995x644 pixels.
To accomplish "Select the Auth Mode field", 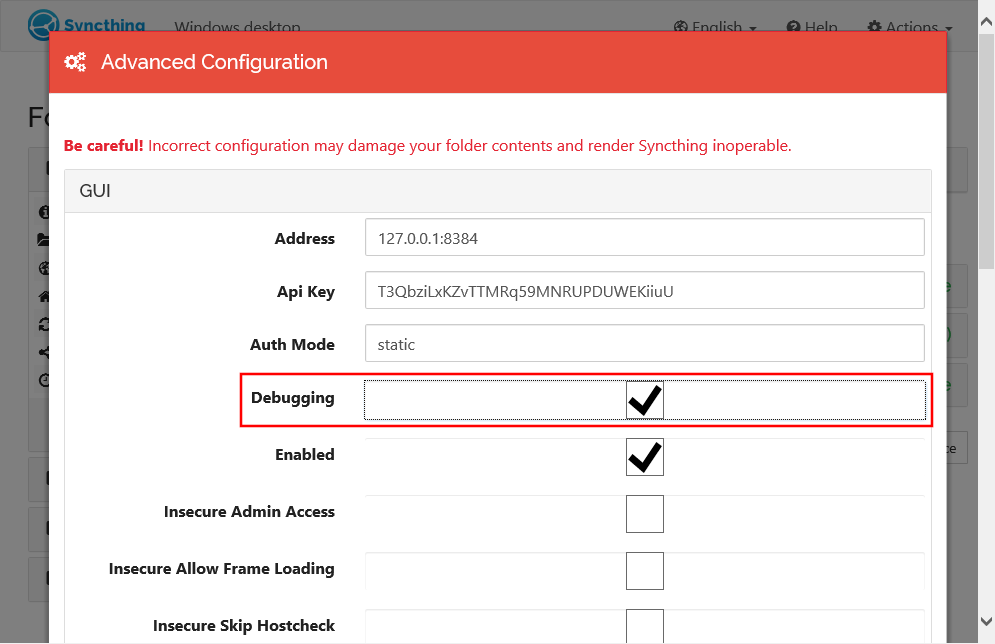I will click(644, 344).
